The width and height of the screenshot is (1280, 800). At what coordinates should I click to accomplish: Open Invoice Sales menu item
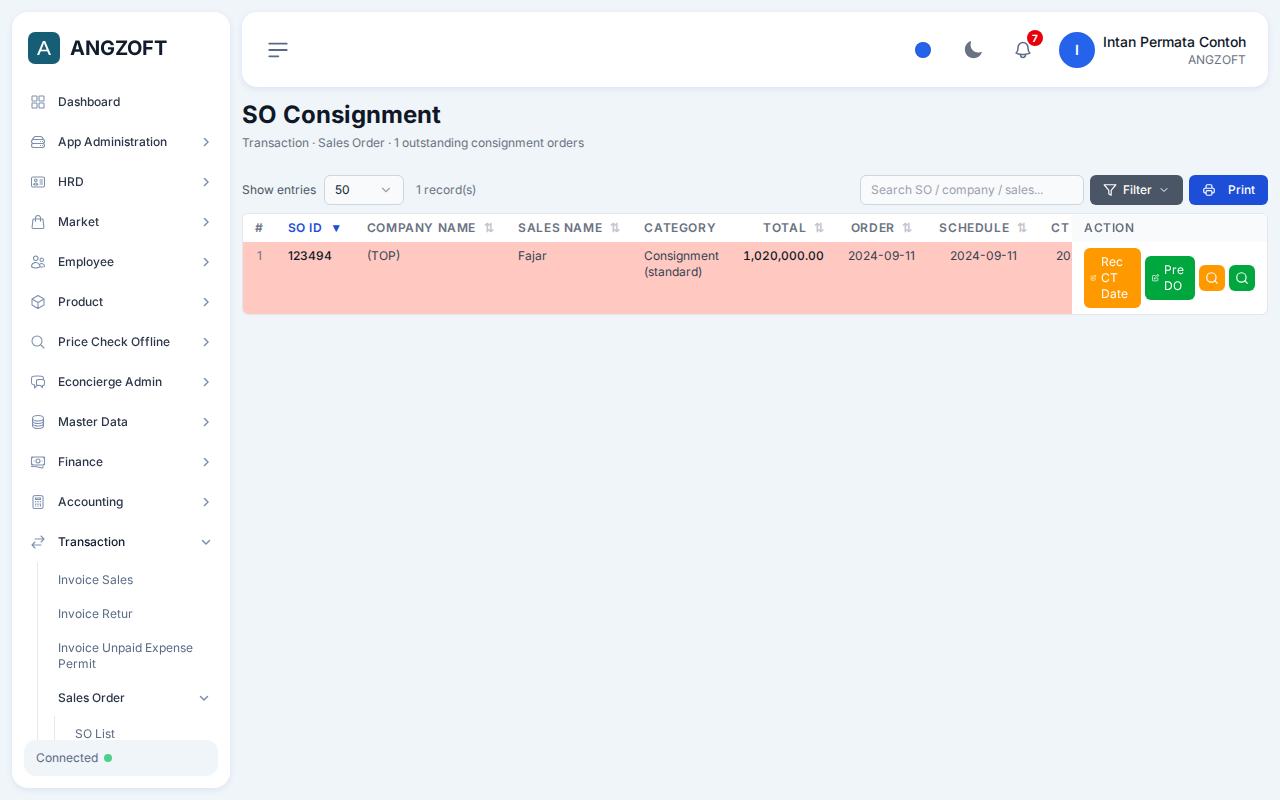point(95,580)
